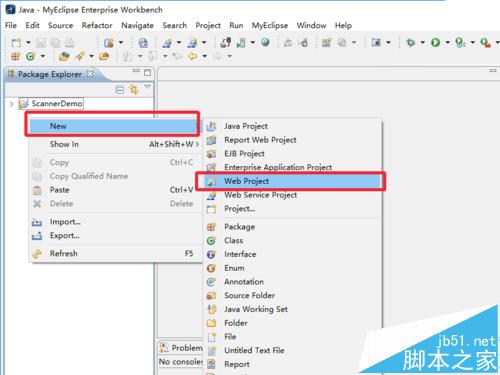Screen dimensions: 500x375
Task: Choose Show In from the context menu
Action: 115,144
